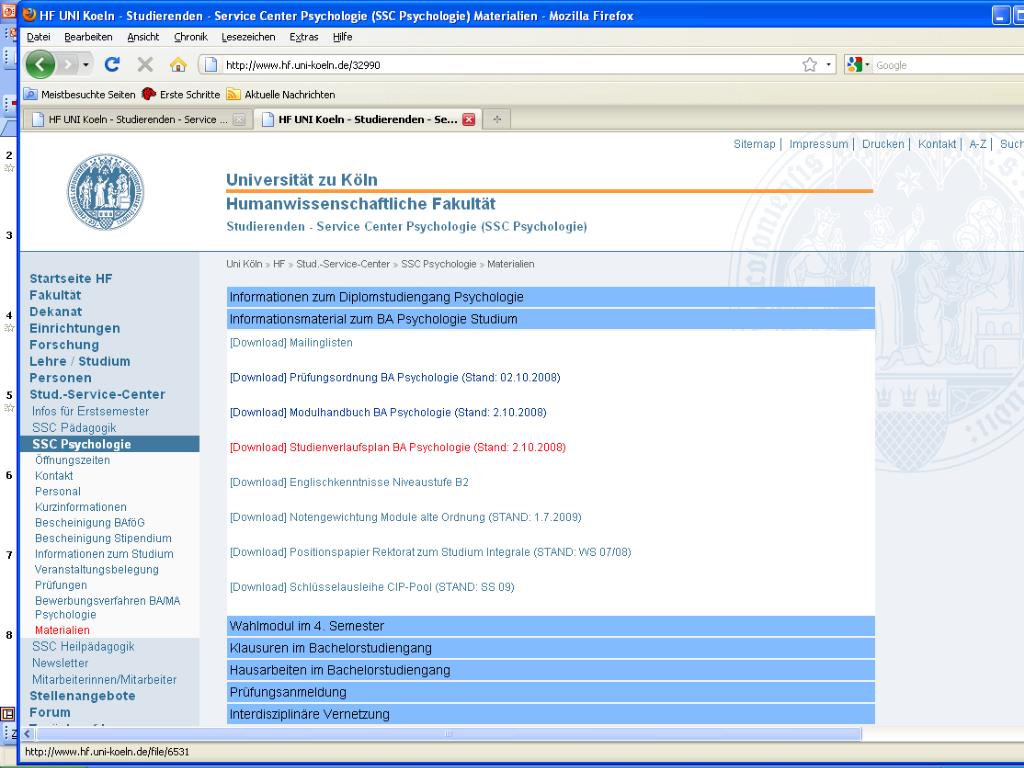This screenshot has height=768, width=1024.
Task: Open the Erste Schritte bookmark
Action: pyautogui.click(x=181, y=94)
